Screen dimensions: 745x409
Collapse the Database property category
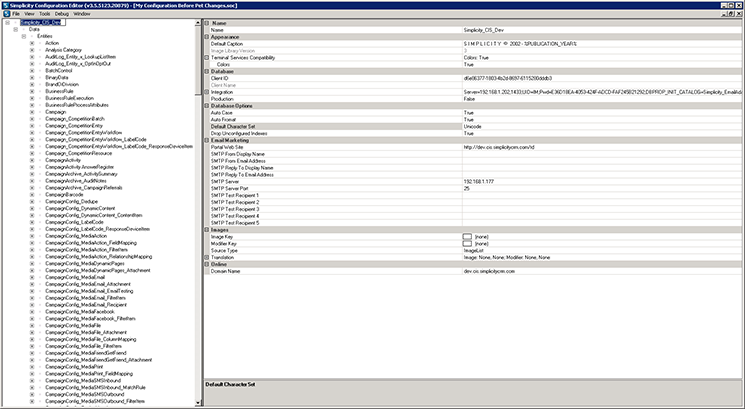pos(207,71)
